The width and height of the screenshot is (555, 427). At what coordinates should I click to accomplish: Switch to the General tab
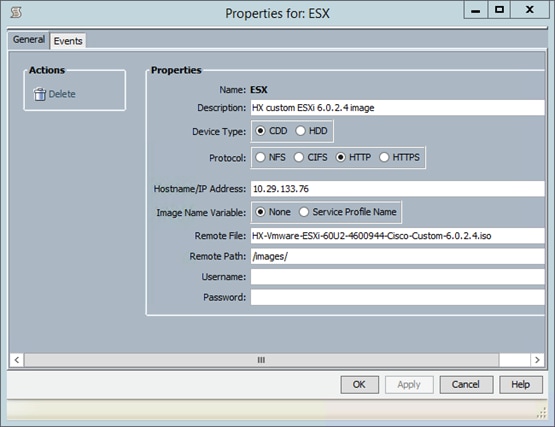pos(29,40)
